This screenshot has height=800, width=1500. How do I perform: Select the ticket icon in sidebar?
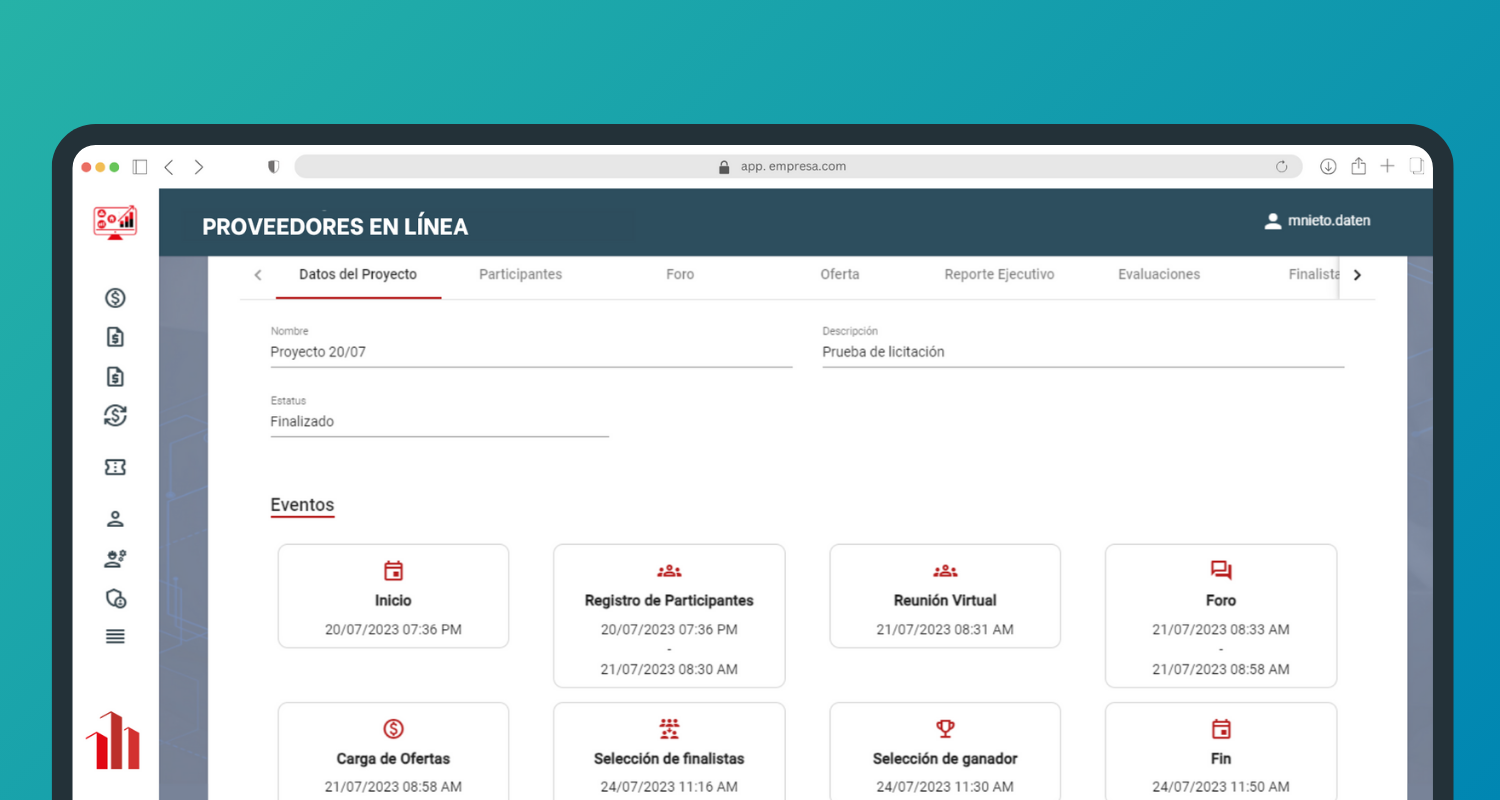(115, 467)
